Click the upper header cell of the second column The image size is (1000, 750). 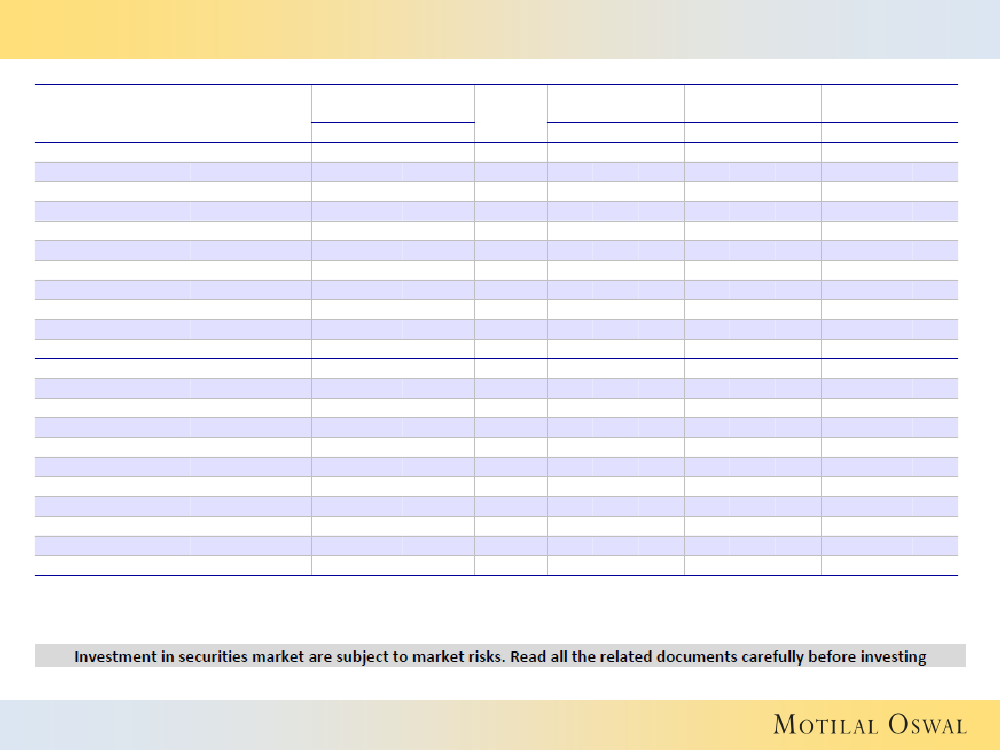pos(392,104)
